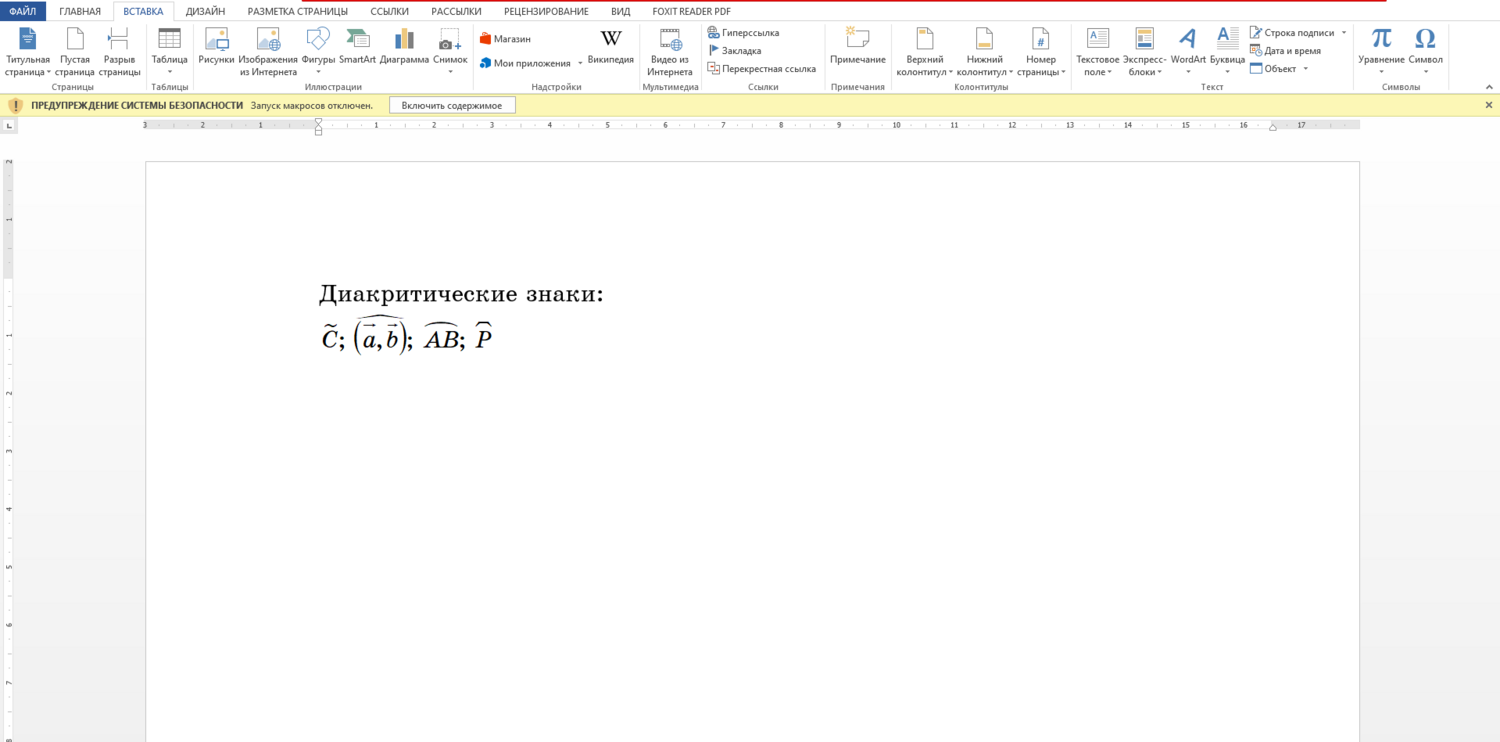Image resolution: width=1500 pixels, height=742 pixels.
Task: Open the ФАЙЛ menu
Action: [23, 12]
